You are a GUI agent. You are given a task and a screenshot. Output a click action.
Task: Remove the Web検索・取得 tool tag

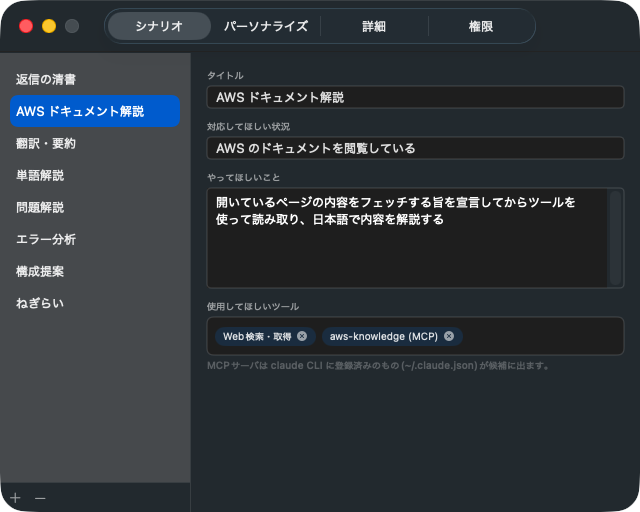[302, 336]
